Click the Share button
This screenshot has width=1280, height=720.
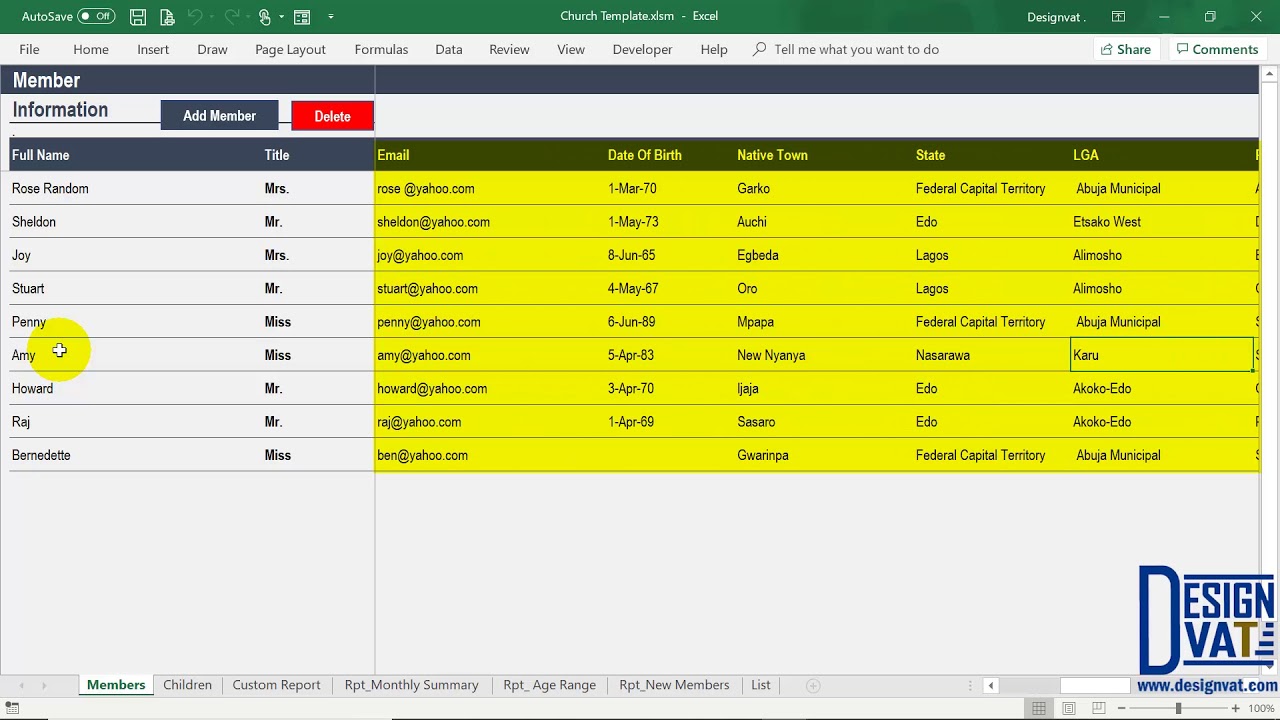1125,49
